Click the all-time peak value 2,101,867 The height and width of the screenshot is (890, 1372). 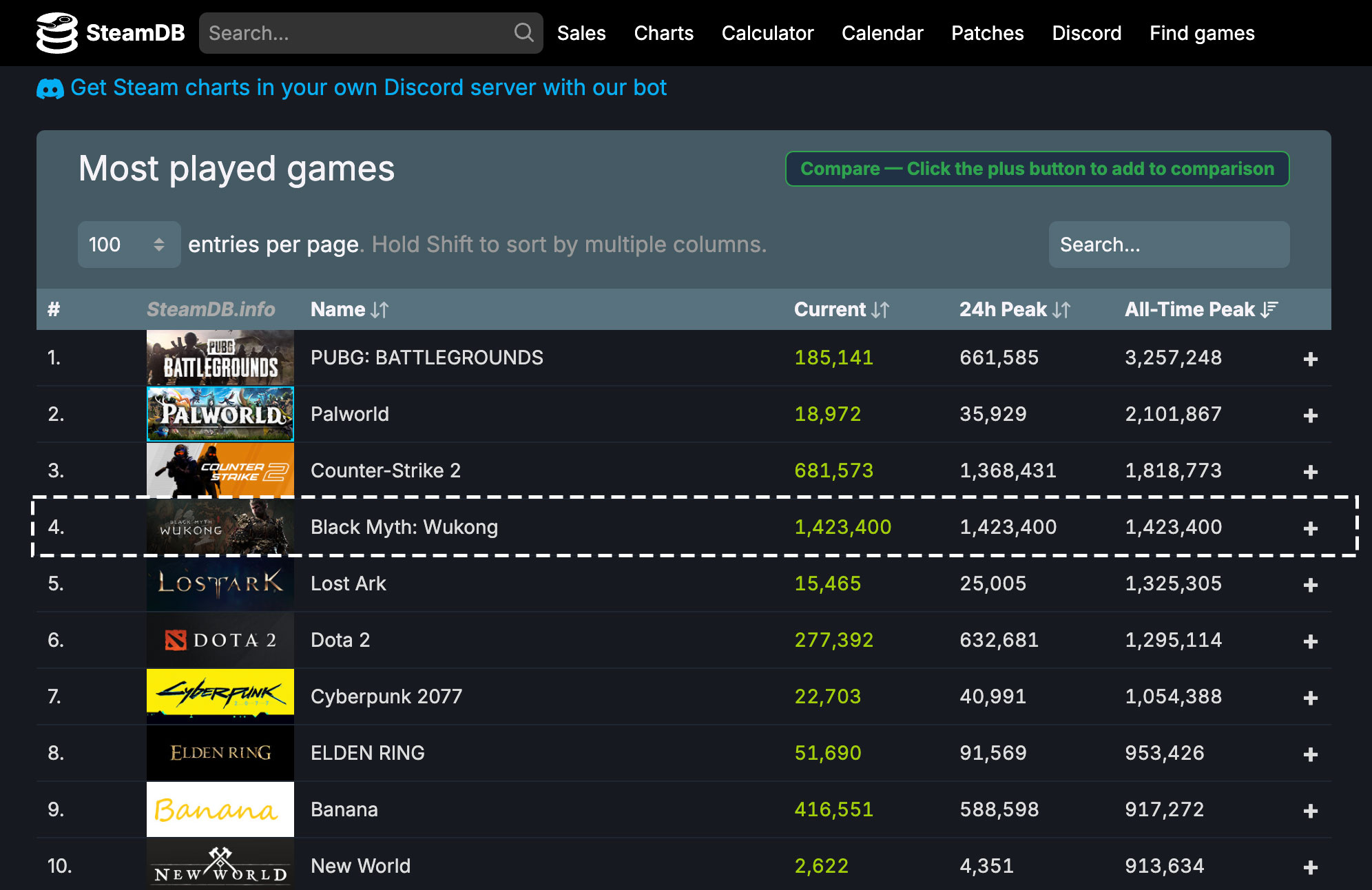tap(1174, 414)
